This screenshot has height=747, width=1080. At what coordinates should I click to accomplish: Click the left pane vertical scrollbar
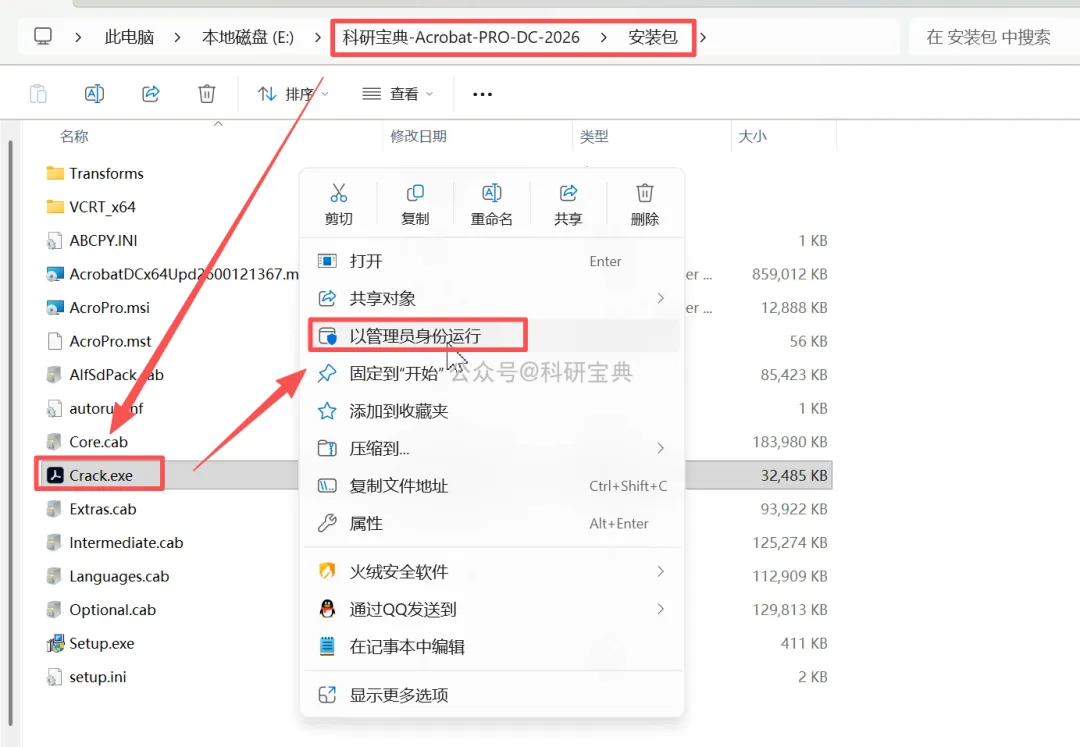(x=10, y=432)
